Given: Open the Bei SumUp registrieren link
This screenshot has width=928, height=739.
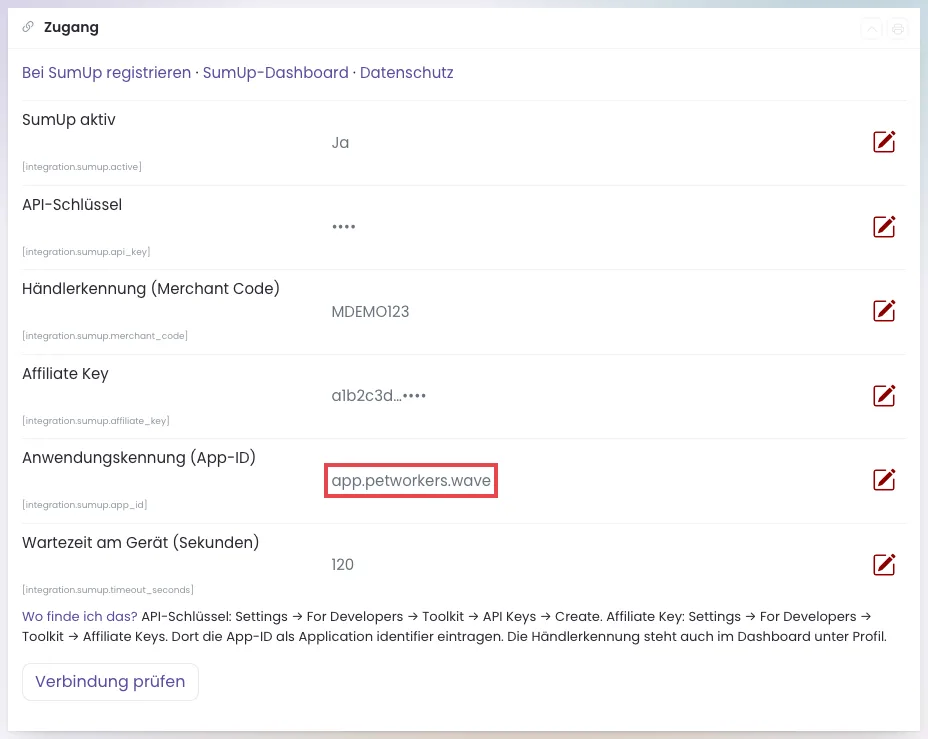Looking at the screenshot, I should point(107,73).
